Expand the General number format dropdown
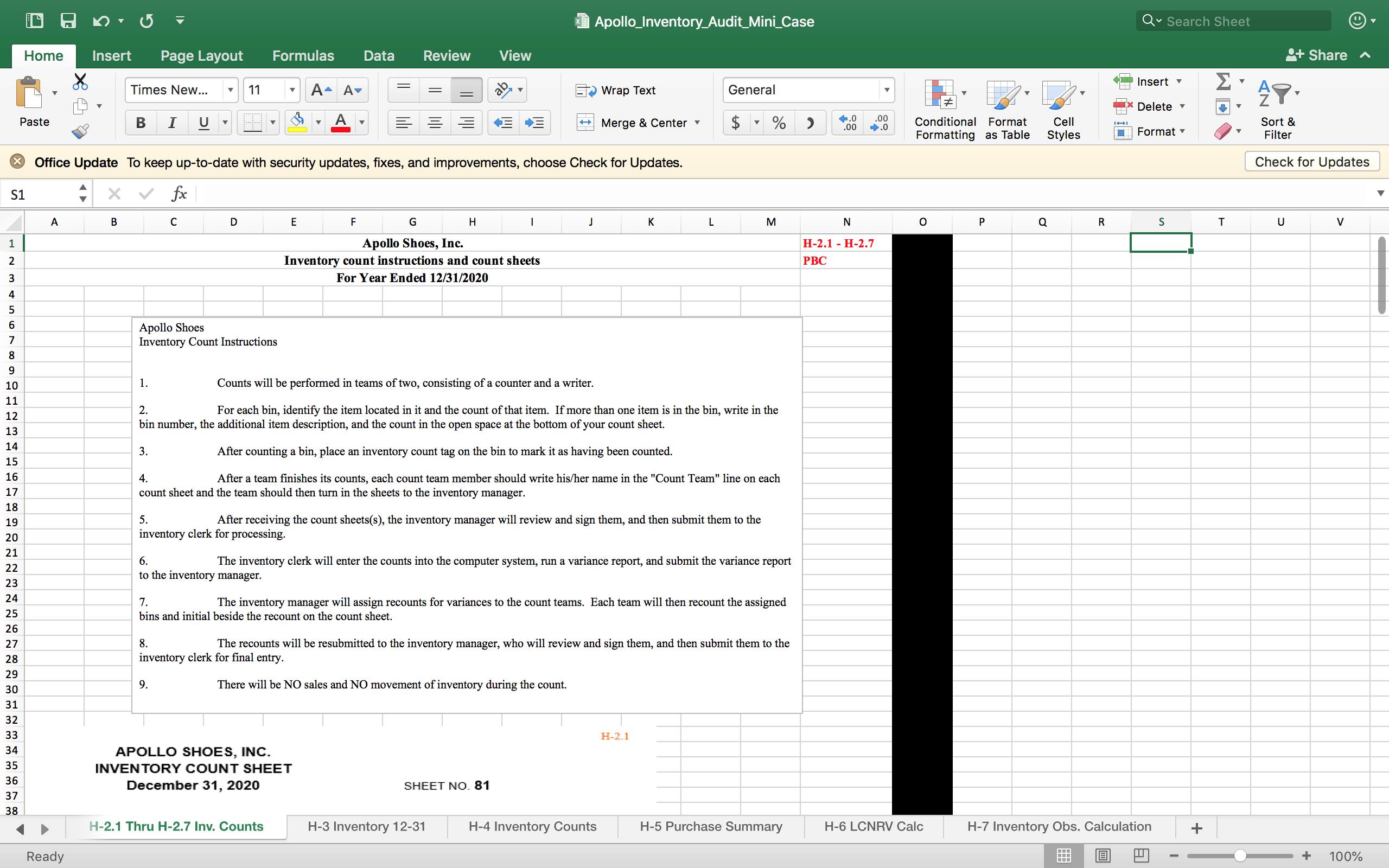The image size is (1389, 868). click(x=886, y=90)
